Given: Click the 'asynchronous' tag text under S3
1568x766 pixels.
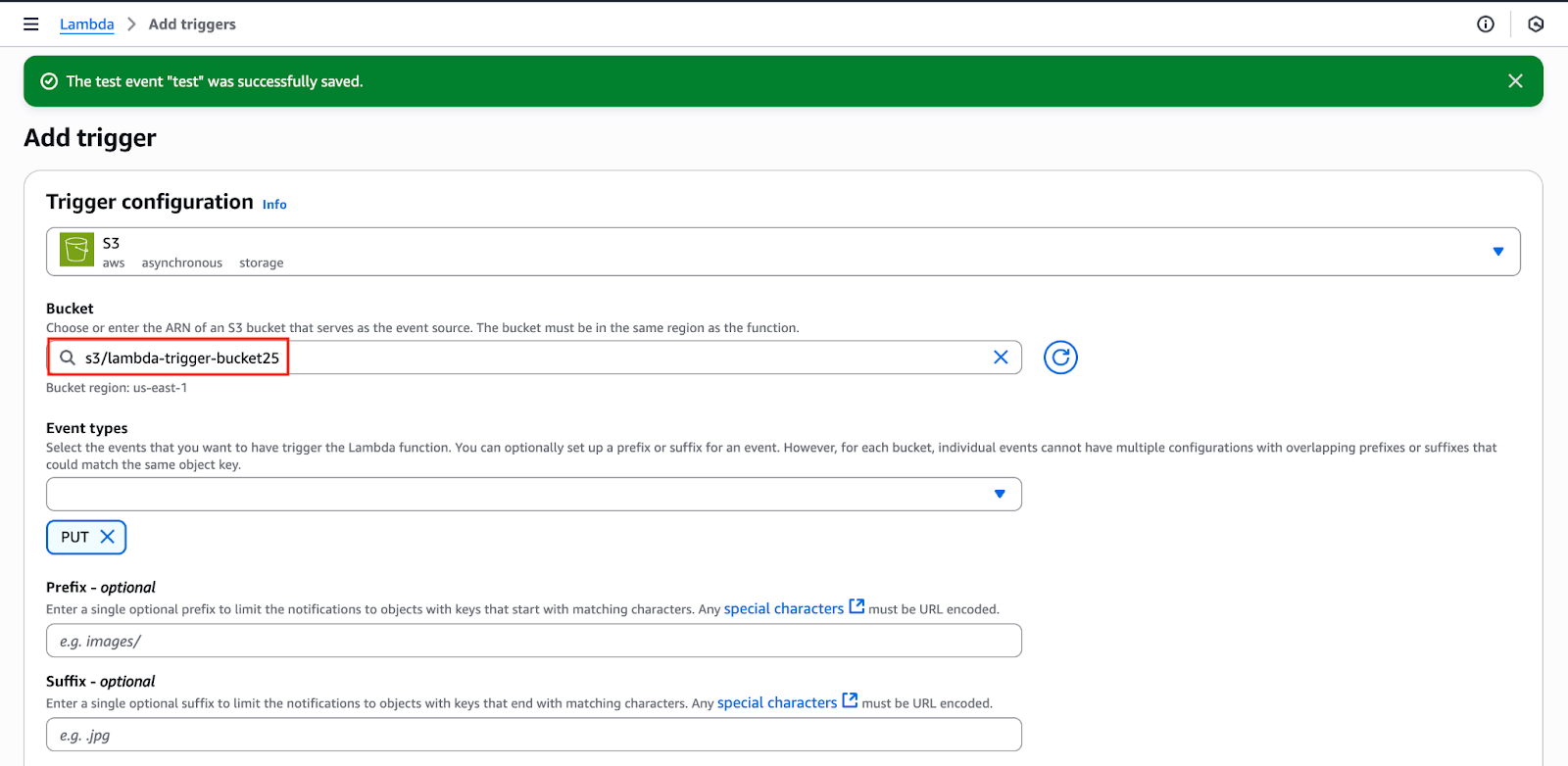Looking at the screenshot, I should pos(182,263).
